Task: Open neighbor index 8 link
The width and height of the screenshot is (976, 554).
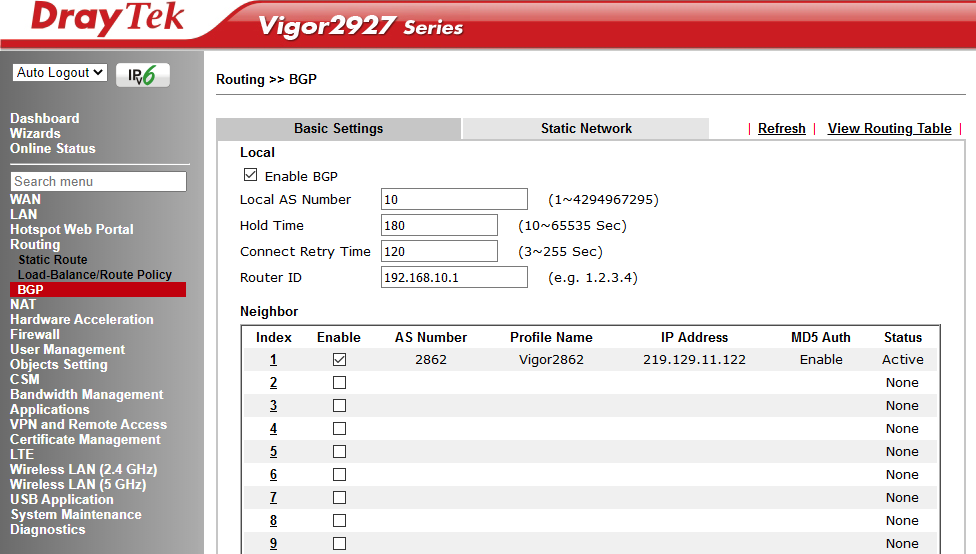Action: pyautogui.click(x=273, y=521)
